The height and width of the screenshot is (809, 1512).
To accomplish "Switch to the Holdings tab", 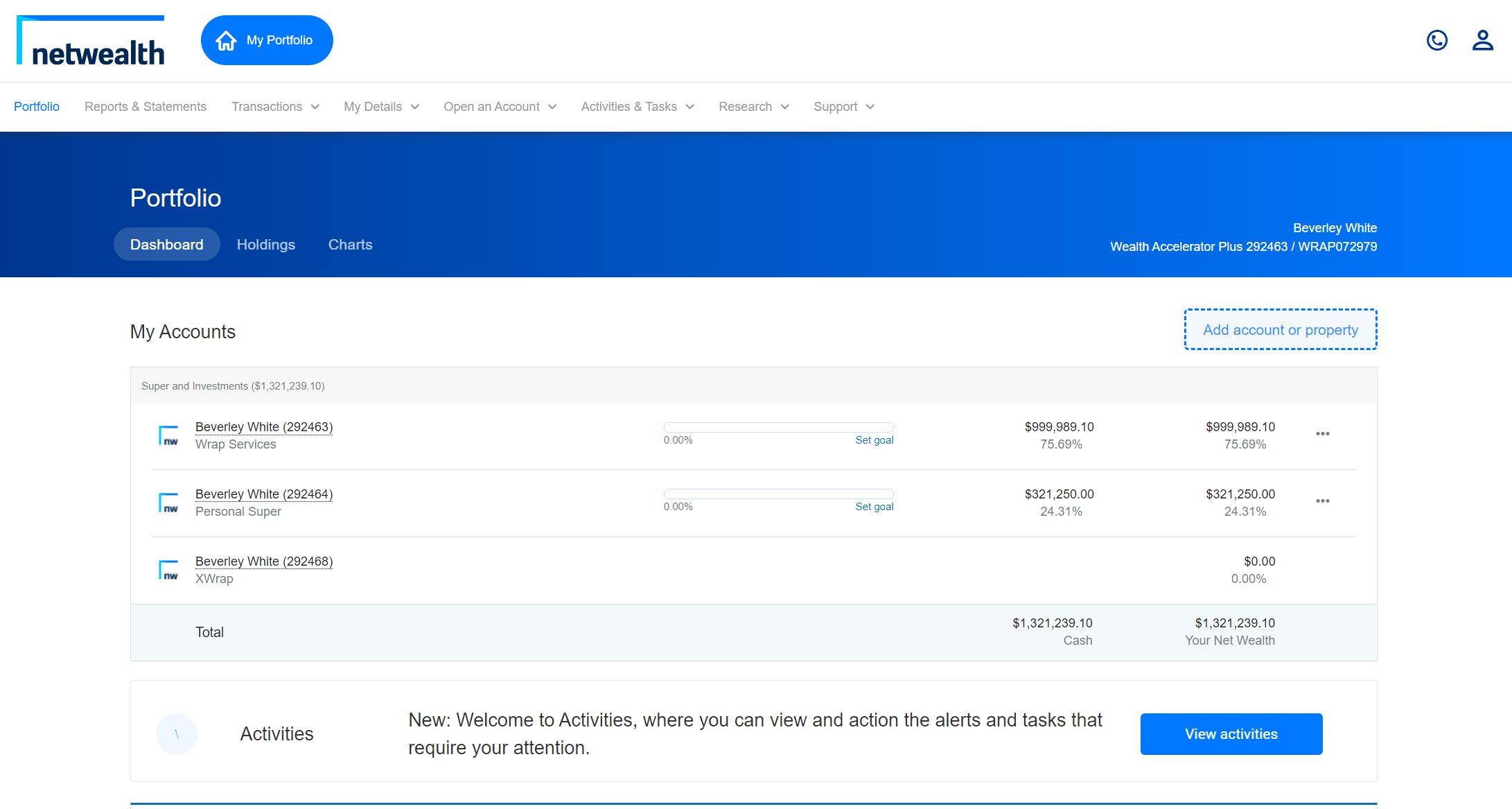I will point(266,245).
